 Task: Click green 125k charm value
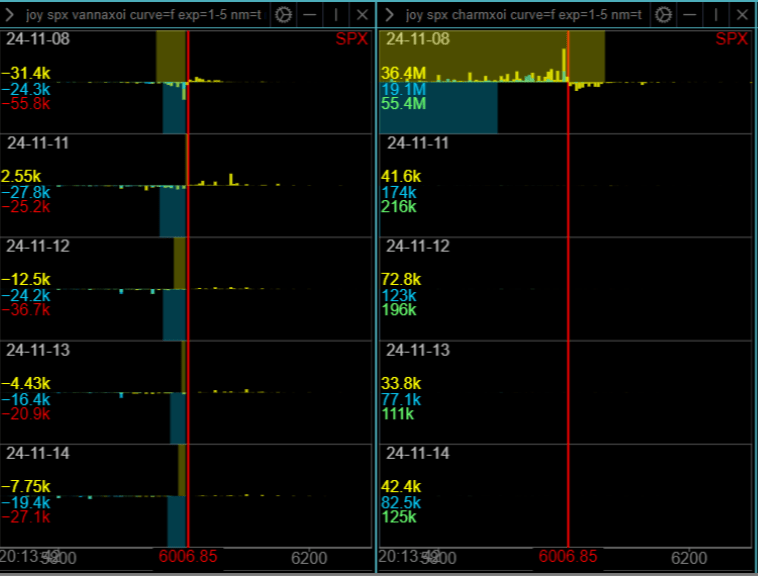pos(399,517)
